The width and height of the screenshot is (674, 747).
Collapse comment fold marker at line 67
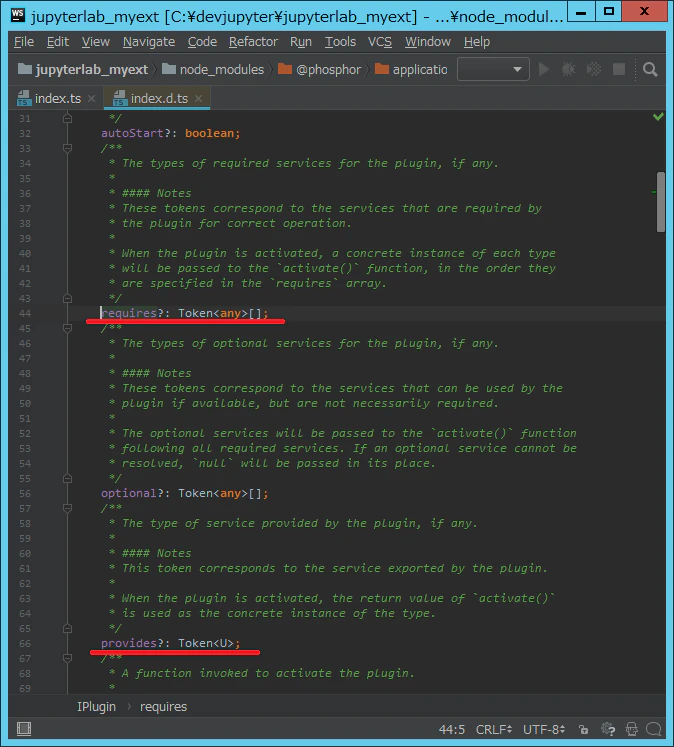[x=68, y=658]
